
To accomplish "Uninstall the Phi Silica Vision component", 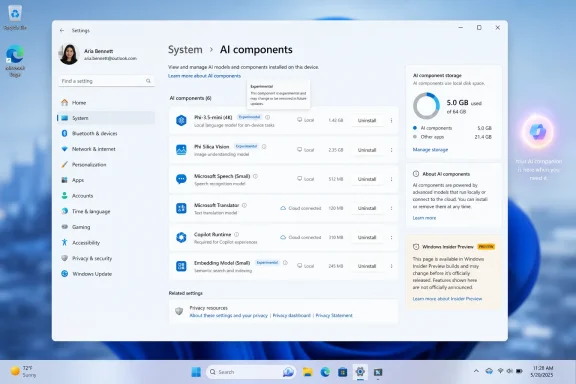I will coord(367,150).
